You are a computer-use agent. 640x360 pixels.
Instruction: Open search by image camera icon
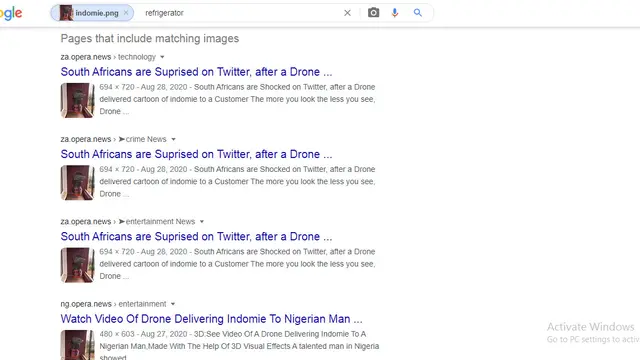(373, 13)
